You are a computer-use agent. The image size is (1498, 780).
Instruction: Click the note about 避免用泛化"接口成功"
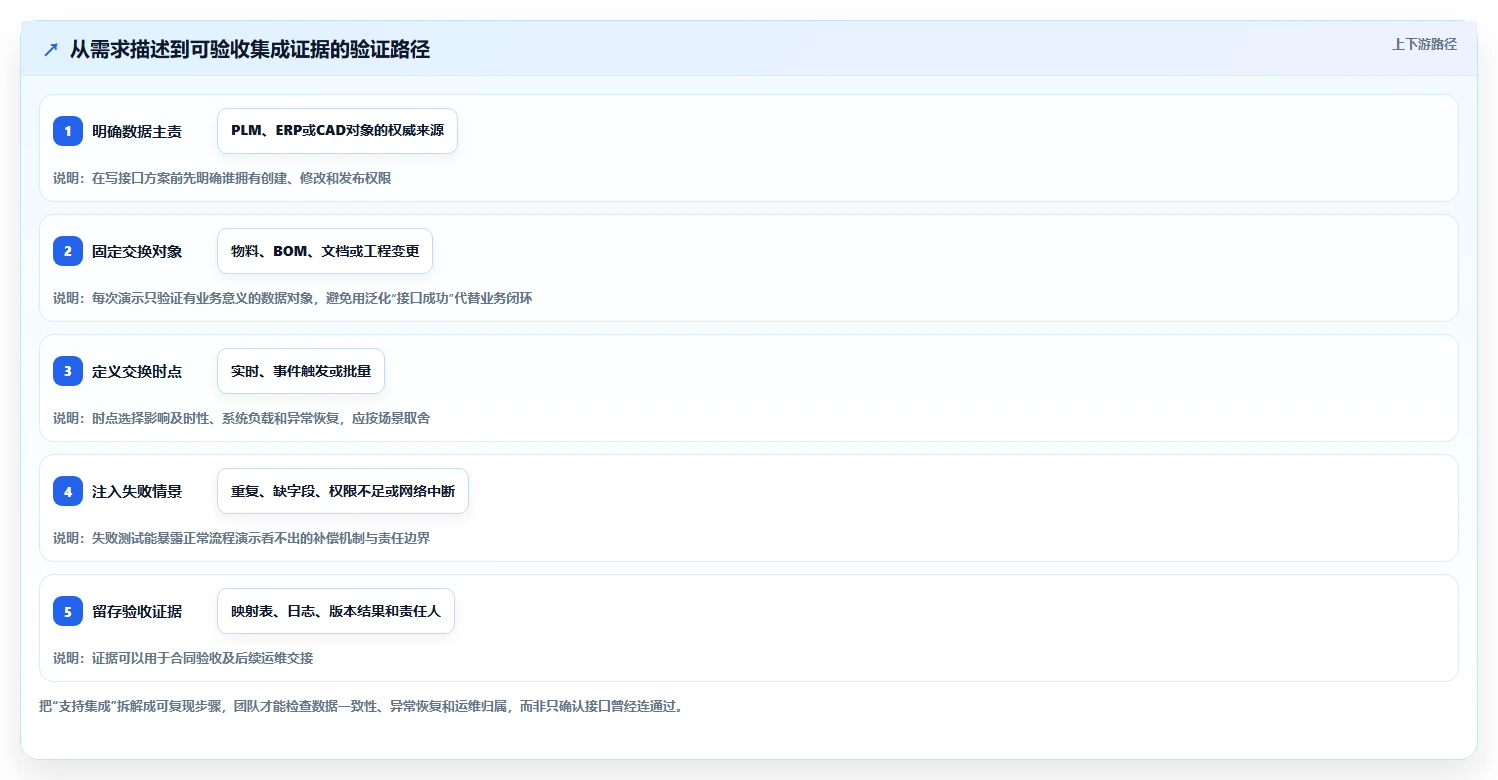[293, 298]
